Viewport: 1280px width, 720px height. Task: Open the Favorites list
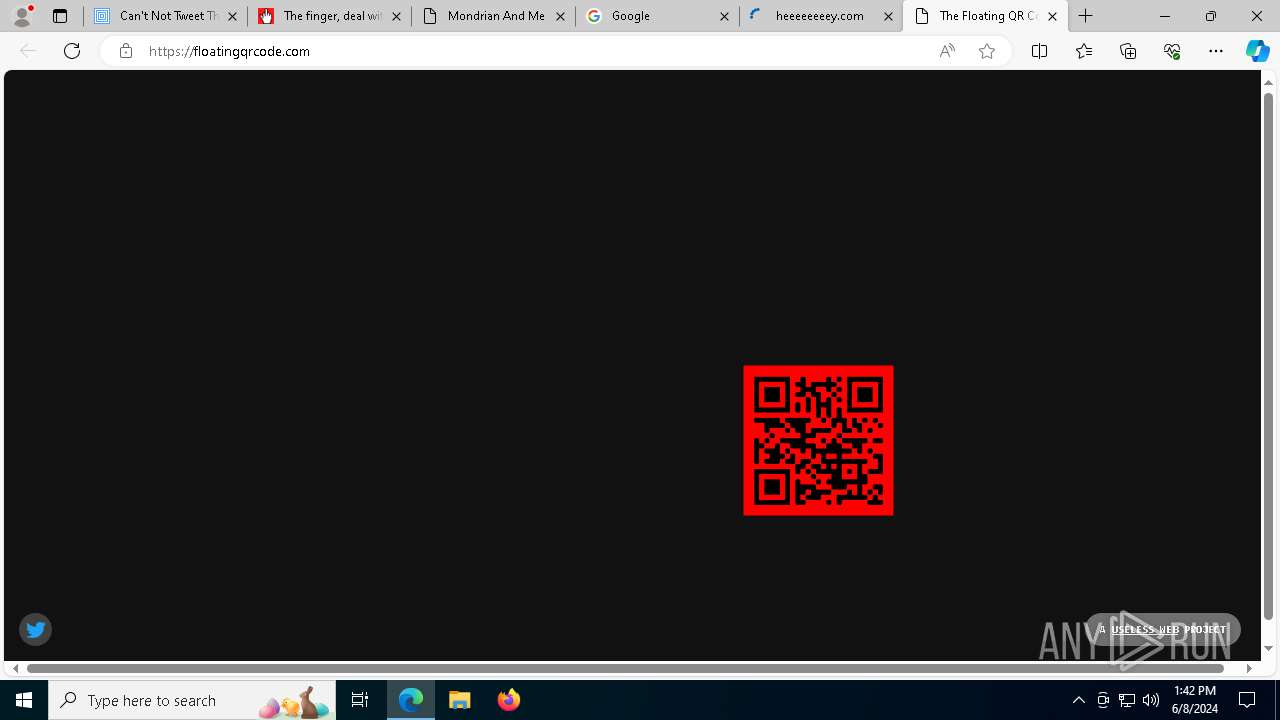pos(1084,51)
